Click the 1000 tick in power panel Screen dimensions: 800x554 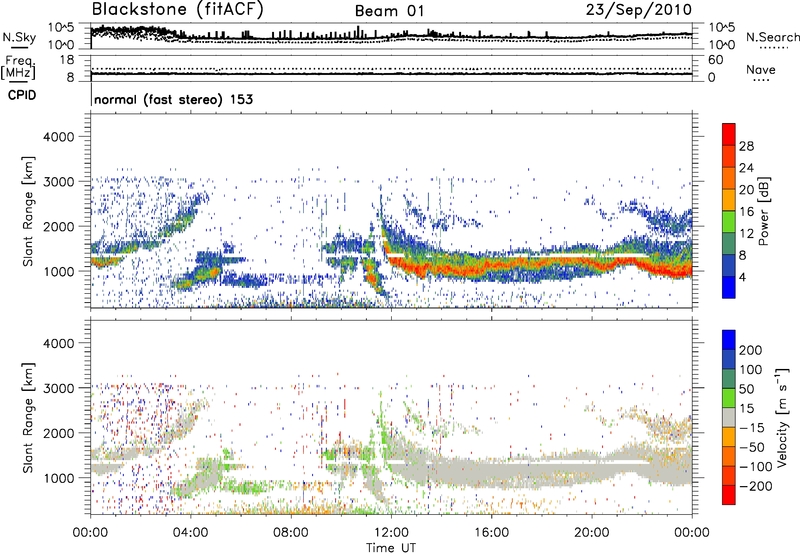[58, 271]
